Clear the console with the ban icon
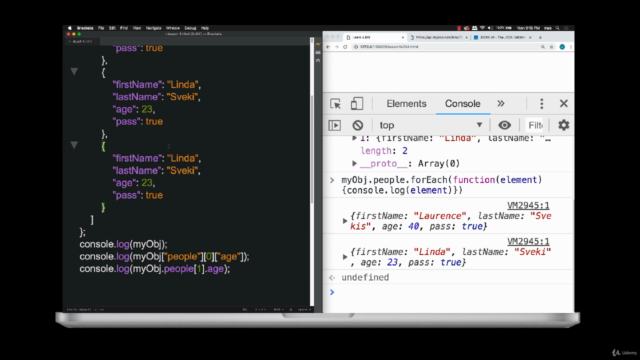 [358, 125]
